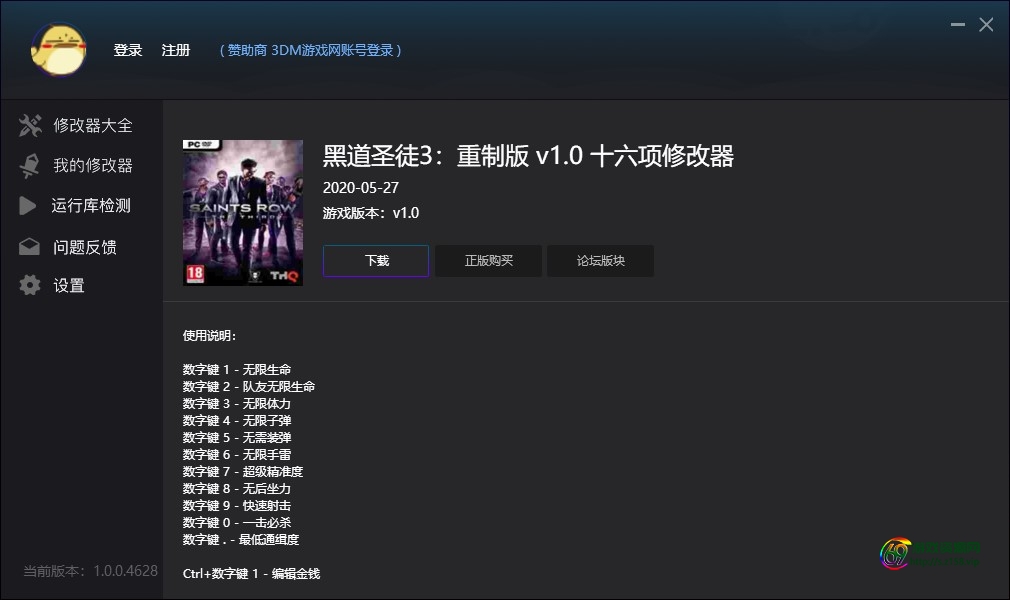Click the THQ logo on the game cover
1010x600 pixels.
(283, 275)
